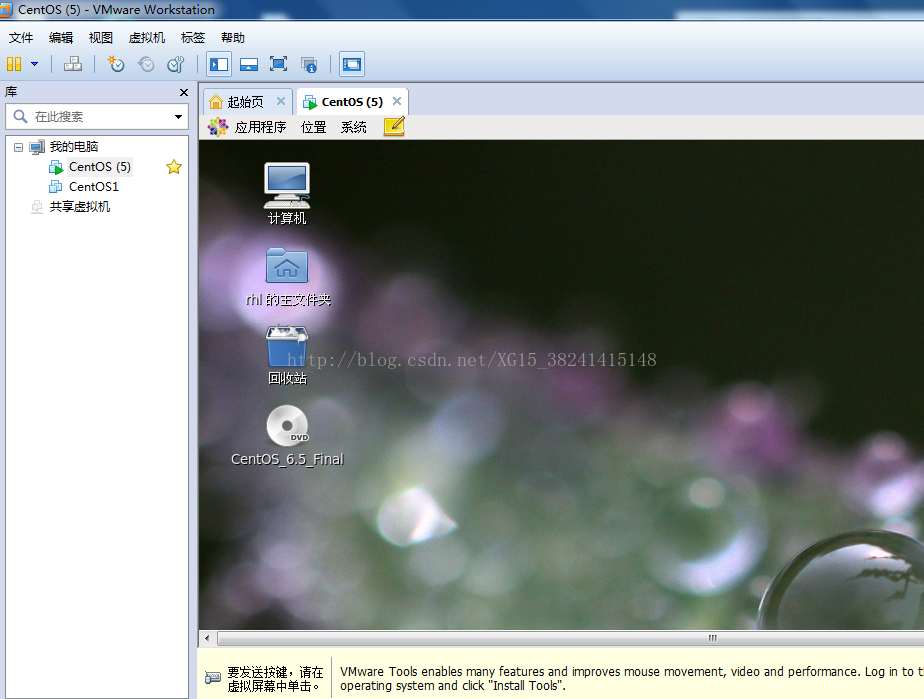924x699 pixels.
Task: Click the keyboard hint icon in status bar
Action: pos(213,678)
